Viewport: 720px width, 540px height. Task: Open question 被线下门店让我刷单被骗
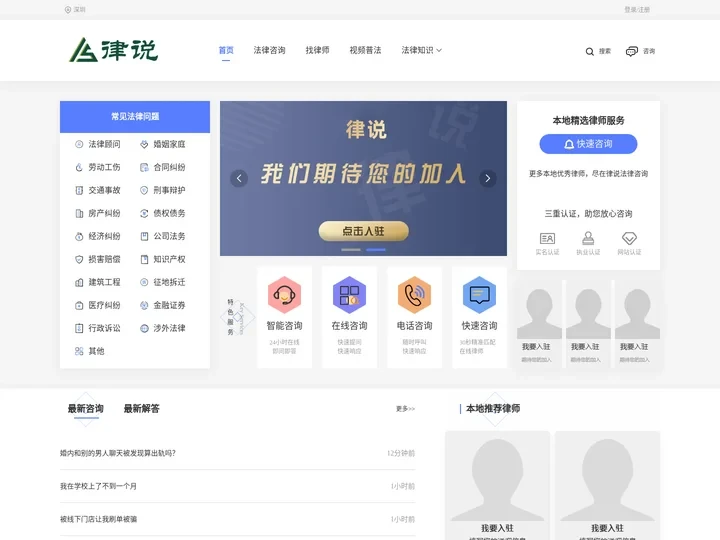coord(98,519)
